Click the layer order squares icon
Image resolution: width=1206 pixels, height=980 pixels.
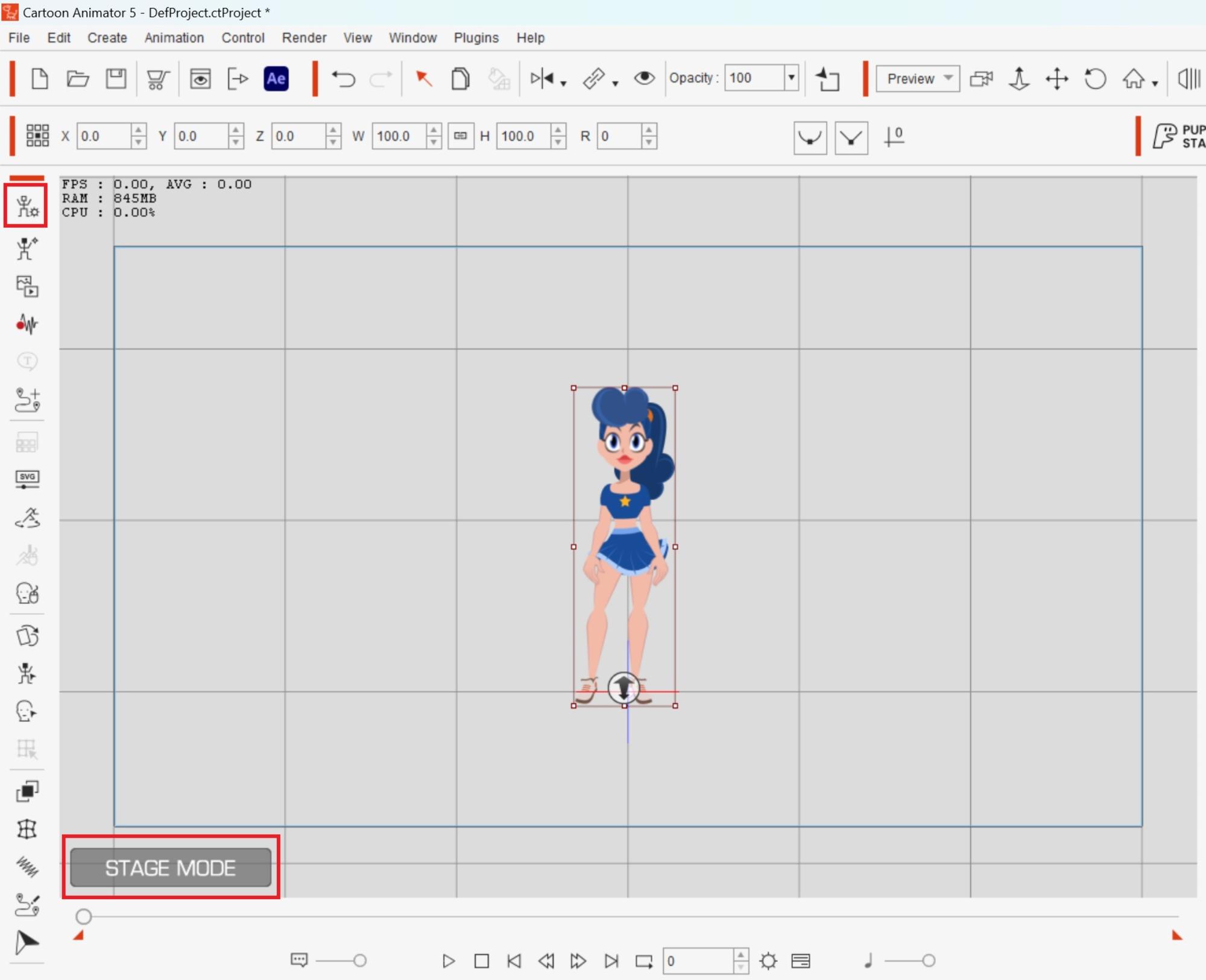27,791
